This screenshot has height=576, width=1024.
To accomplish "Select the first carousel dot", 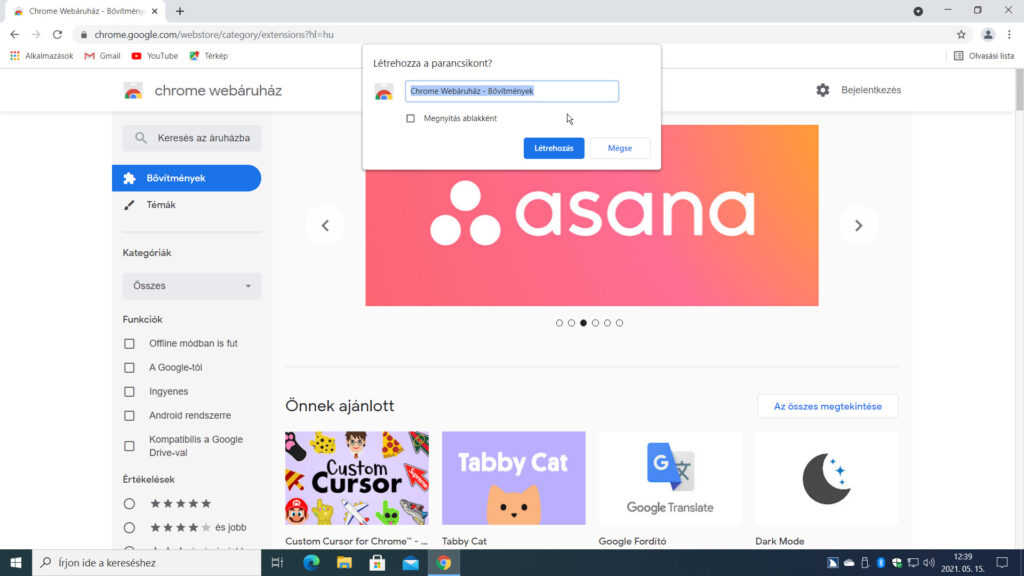I will coord(559,323).
